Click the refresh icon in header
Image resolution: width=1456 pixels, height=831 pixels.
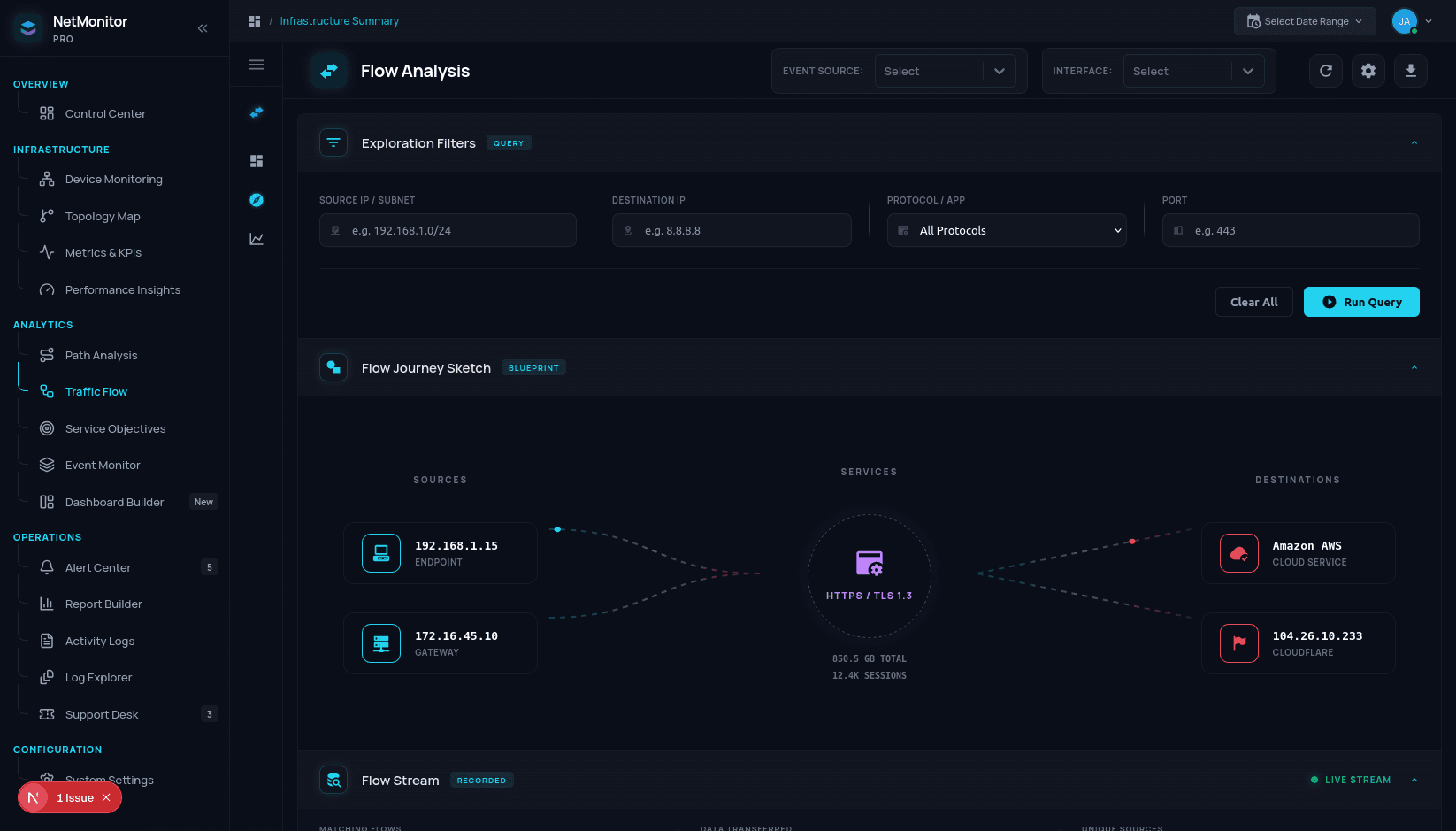coord(1325,71)
